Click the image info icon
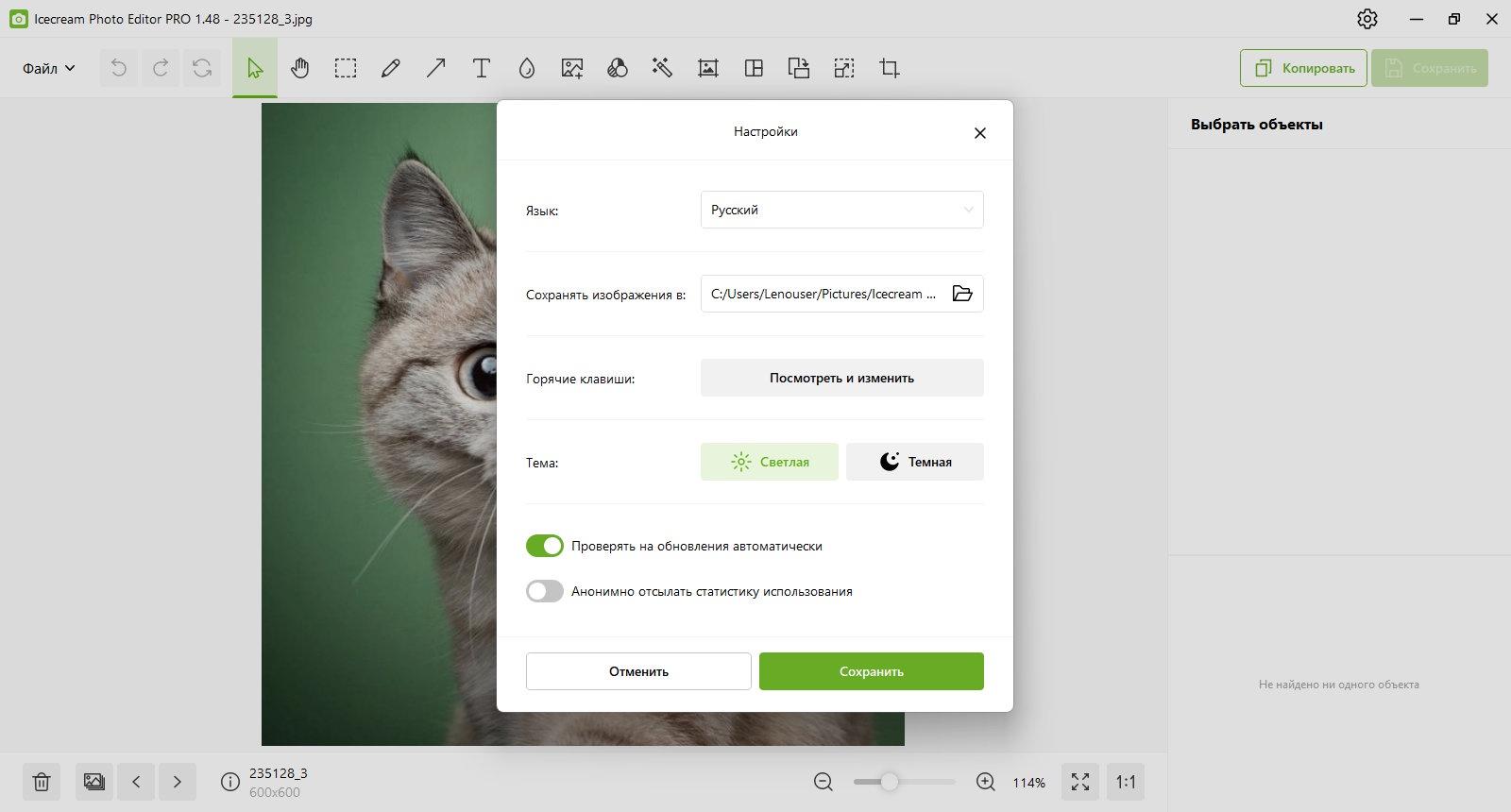The image size is (1511, 812). [229, 782]
